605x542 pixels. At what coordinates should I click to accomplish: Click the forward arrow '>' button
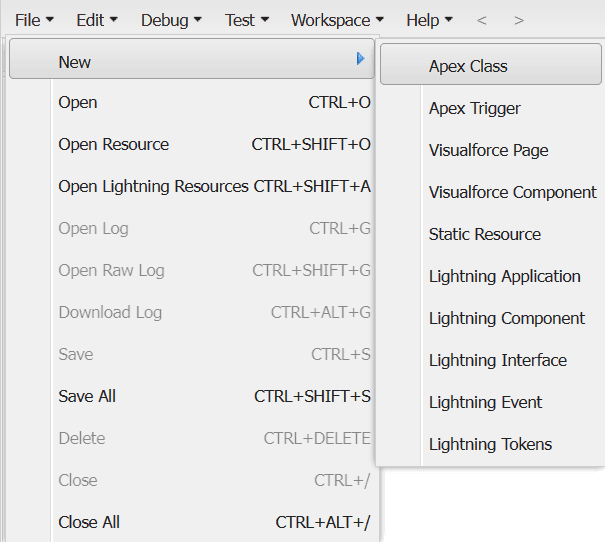click(519, 20)
